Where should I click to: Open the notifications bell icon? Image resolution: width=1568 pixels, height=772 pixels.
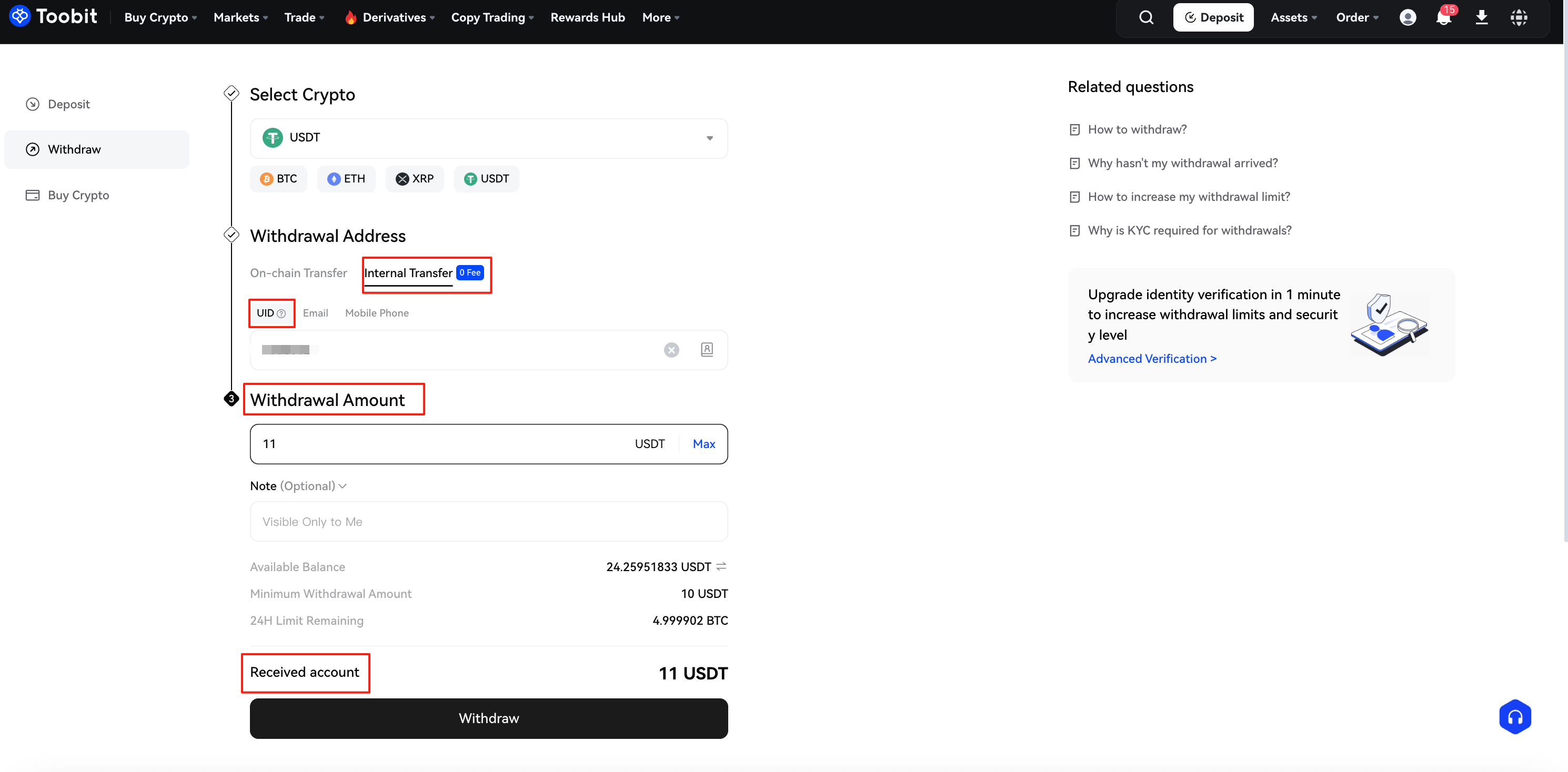1443,17
